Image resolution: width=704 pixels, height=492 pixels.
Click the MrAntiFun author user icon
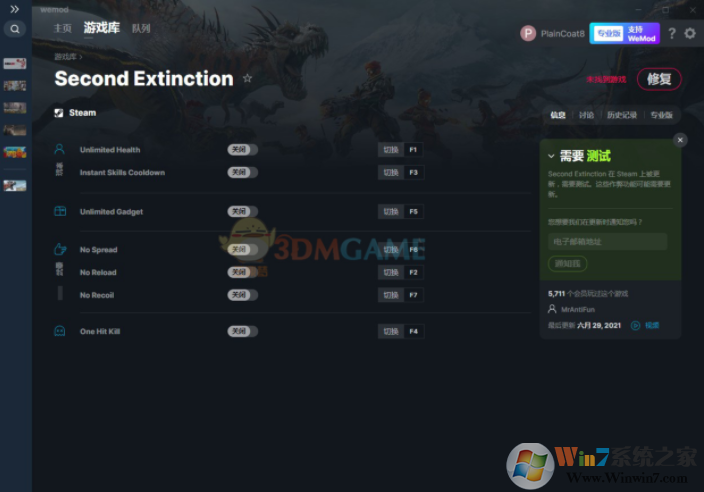552,309
